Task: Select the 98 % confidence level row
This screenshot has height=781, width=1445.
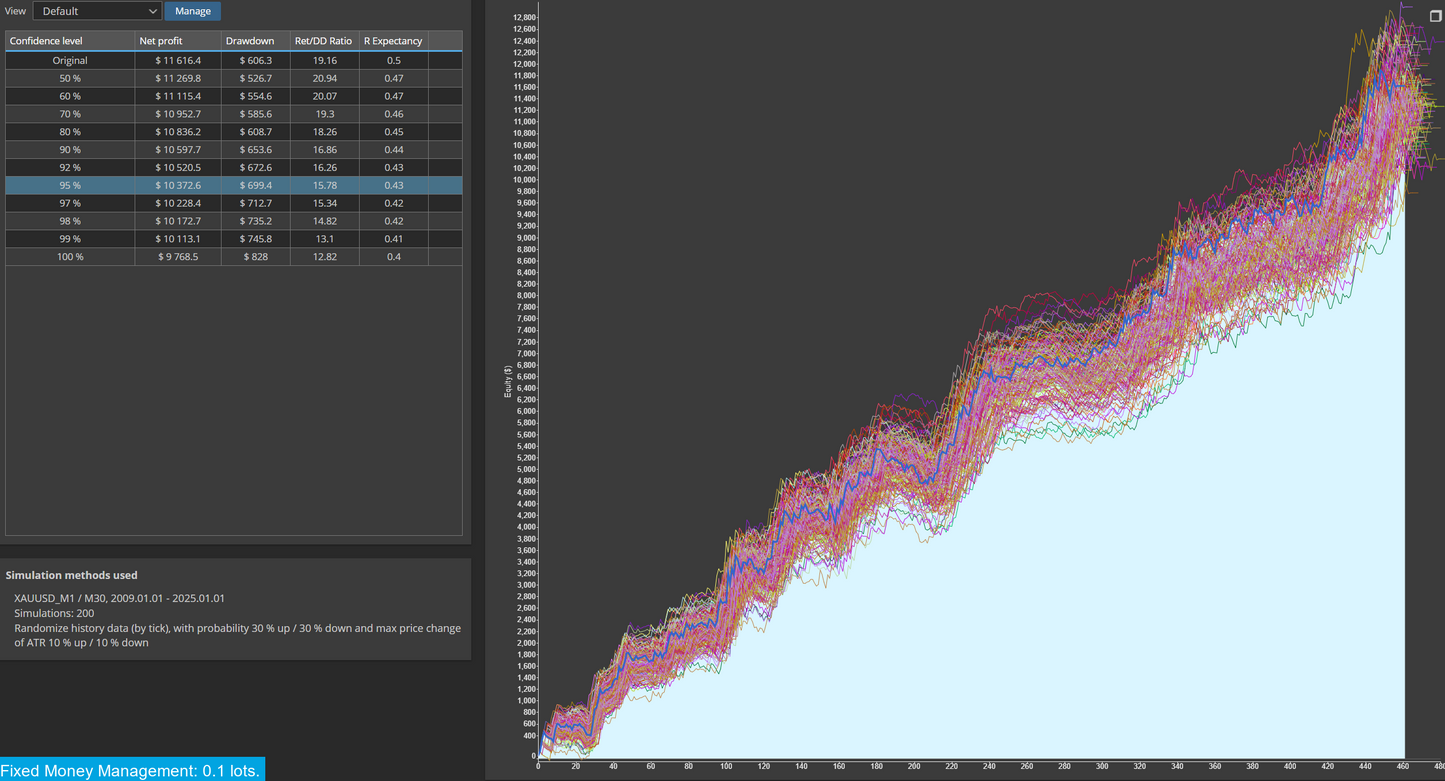Action: point(234,221)
